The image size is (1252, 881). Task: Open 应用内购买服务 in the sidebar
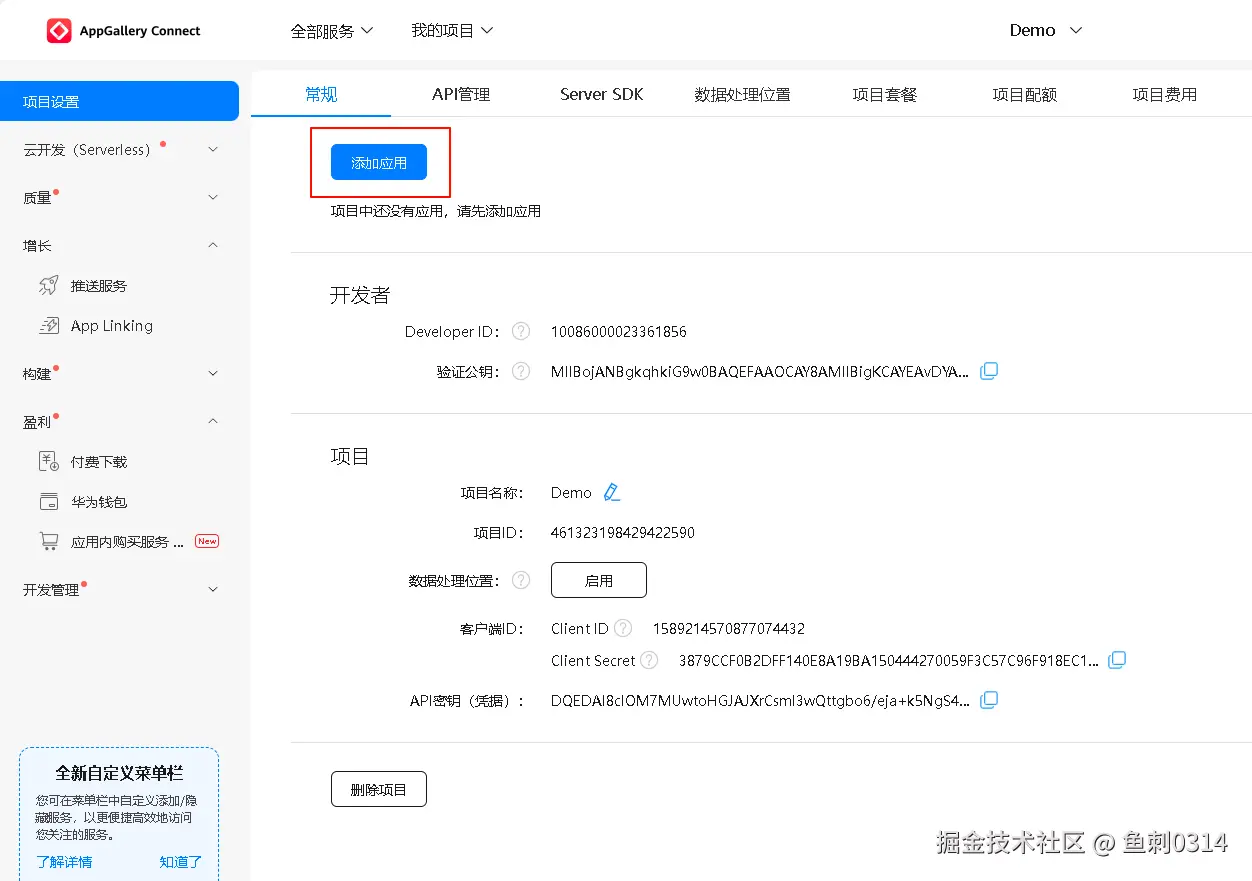(x=127, y=542)
